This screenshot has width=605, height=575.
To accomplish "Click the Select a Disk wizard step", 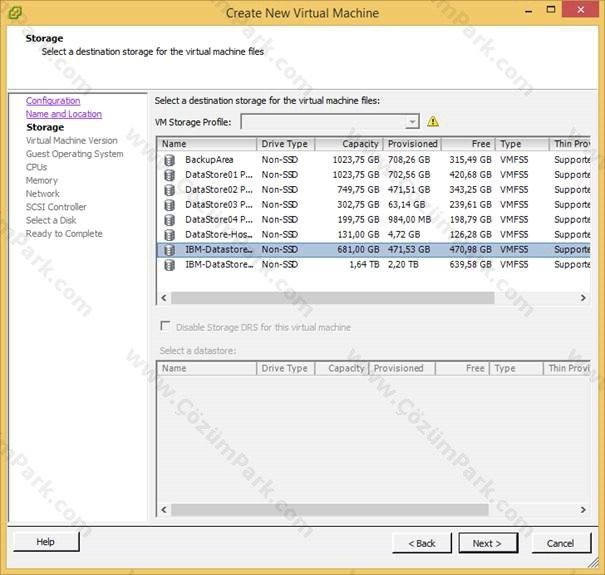I will point(51,220).
